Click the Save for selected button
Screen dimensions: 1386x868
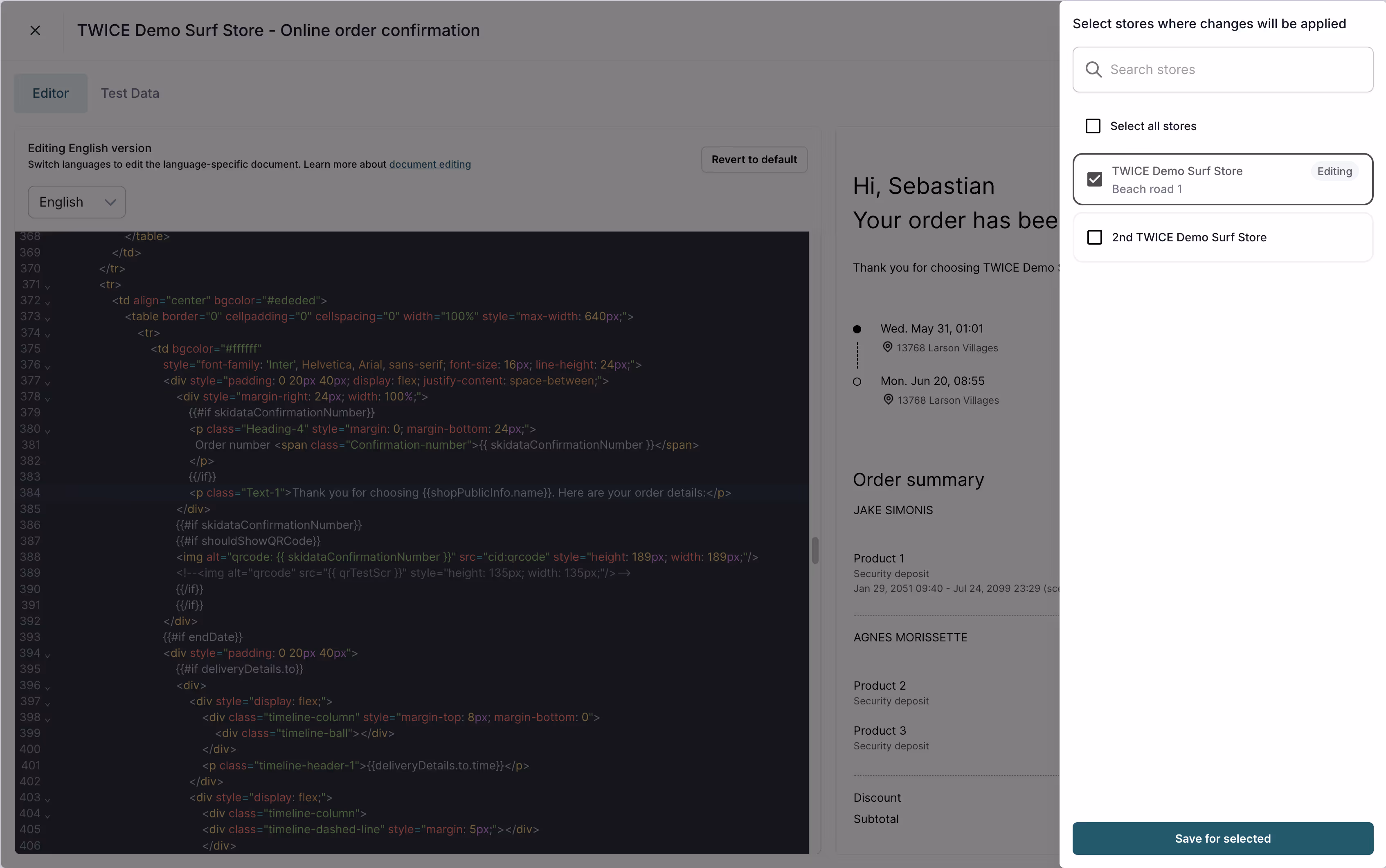coord(1222,838)
